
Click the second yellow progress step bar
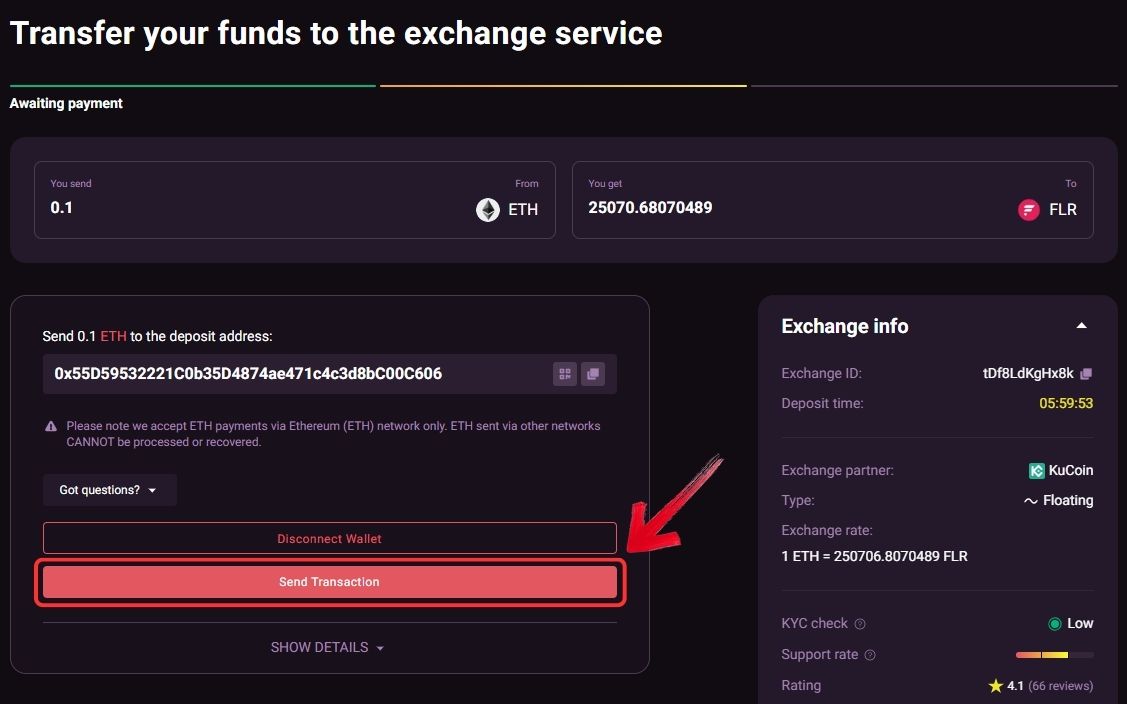tap(563, 86)
